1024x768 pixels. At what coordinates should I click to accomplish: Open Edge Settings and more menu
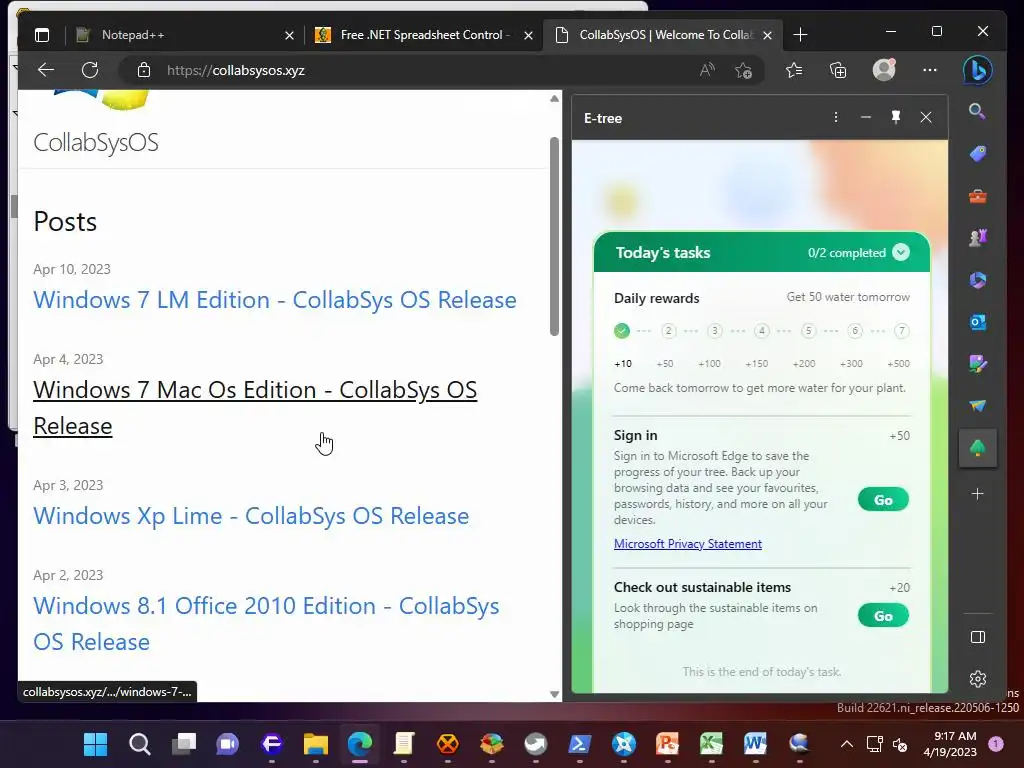[930, 70]
